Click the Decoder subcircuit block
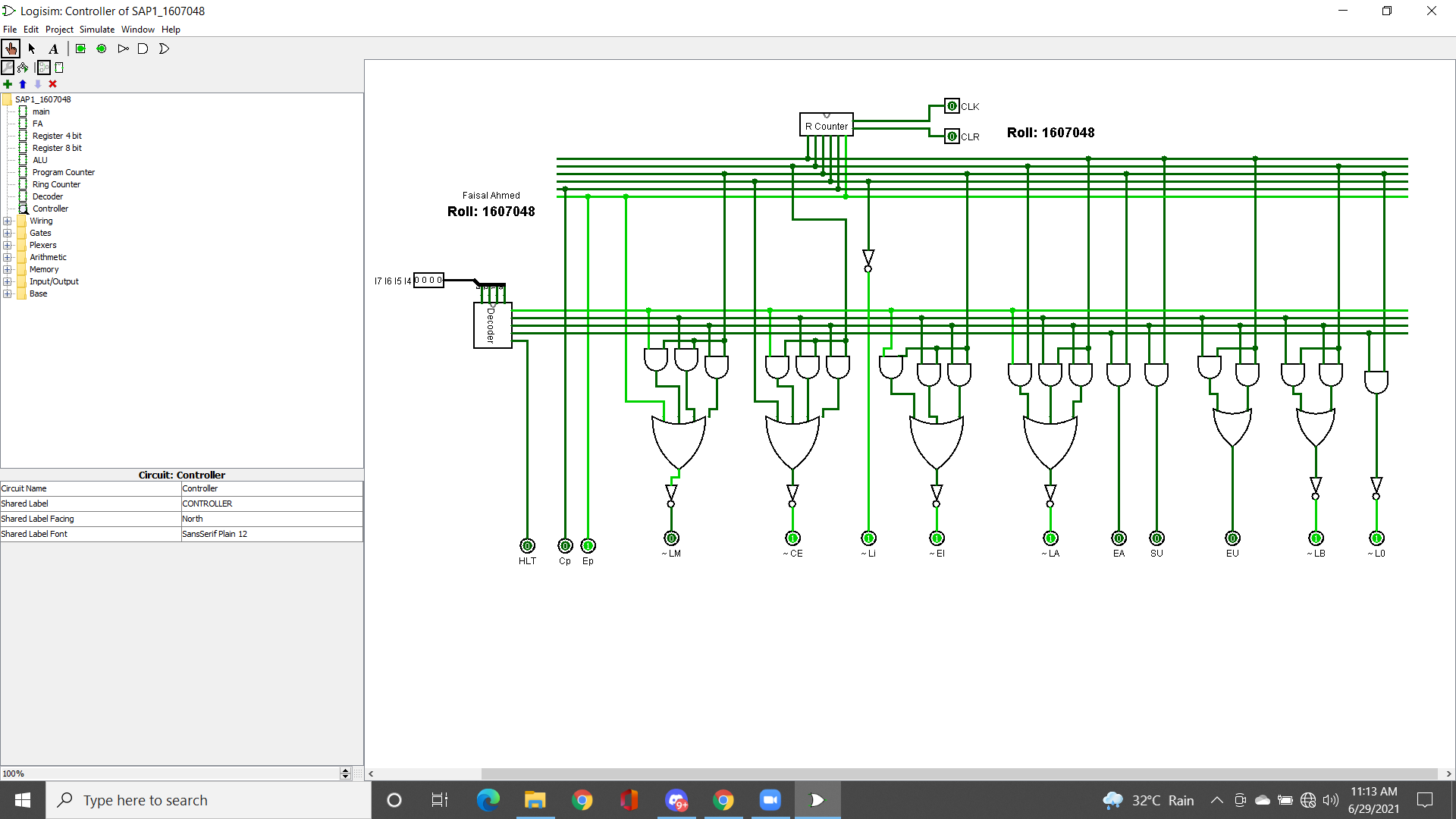1456x819 pixels. [493, 325]
